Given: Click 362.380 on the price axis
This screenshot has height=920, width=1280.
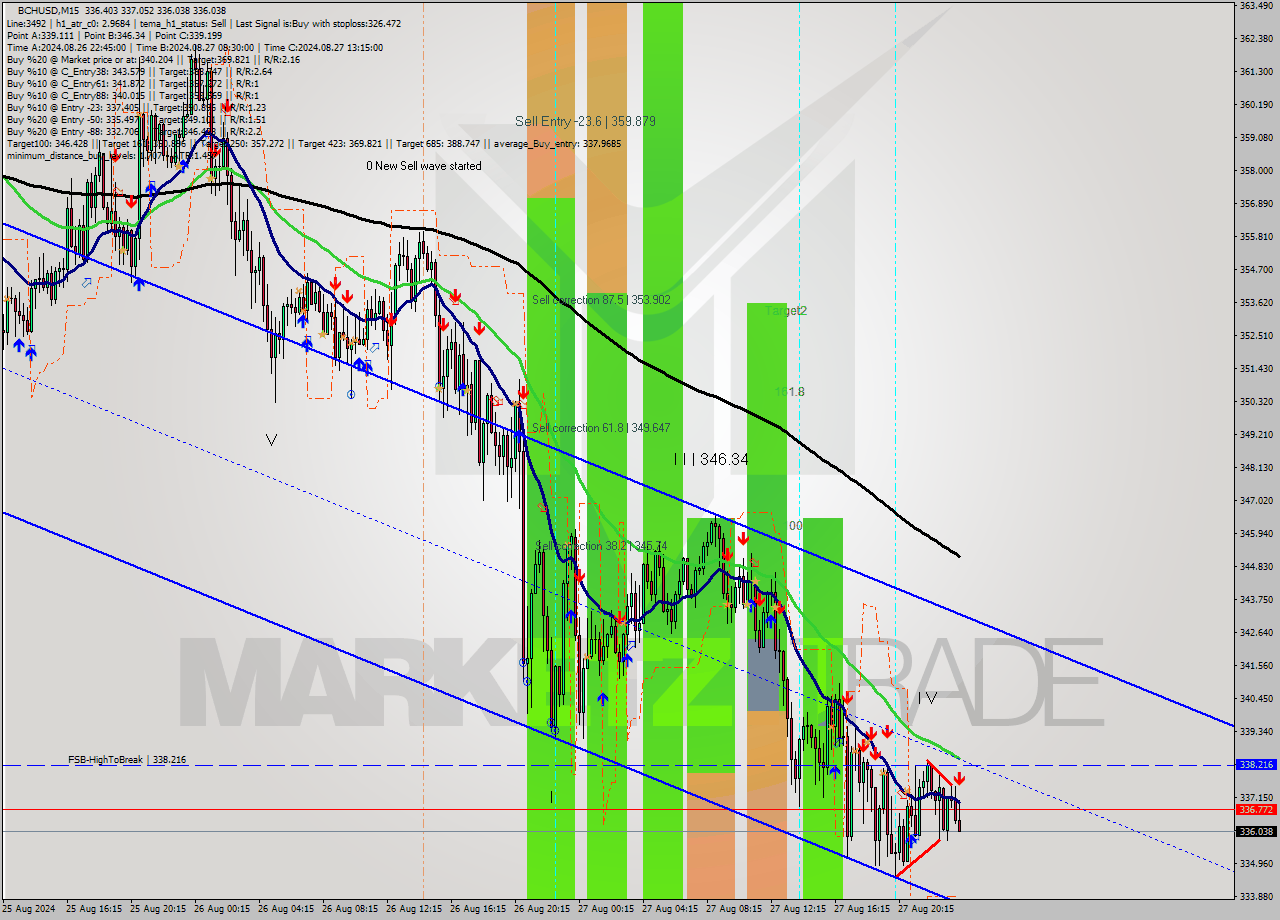Looking at the screenshot, I should [1256, 39].
